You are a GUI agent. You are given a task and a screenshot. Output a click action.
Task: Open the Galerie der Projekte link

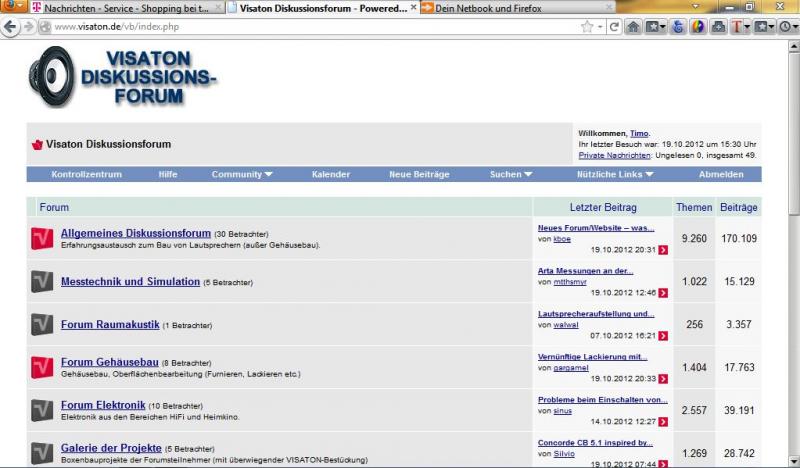(111, 448)
